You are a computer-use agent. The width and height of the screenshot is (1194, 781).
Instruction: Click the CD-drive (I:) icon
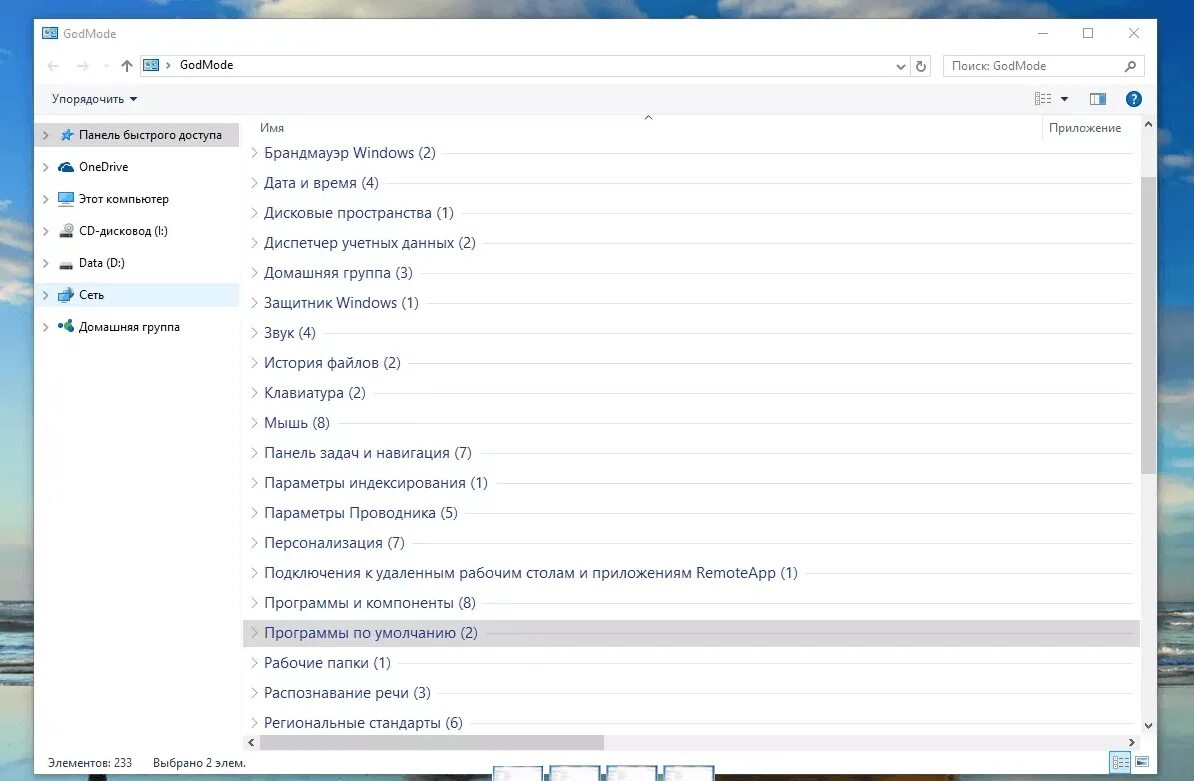(66, 231)
